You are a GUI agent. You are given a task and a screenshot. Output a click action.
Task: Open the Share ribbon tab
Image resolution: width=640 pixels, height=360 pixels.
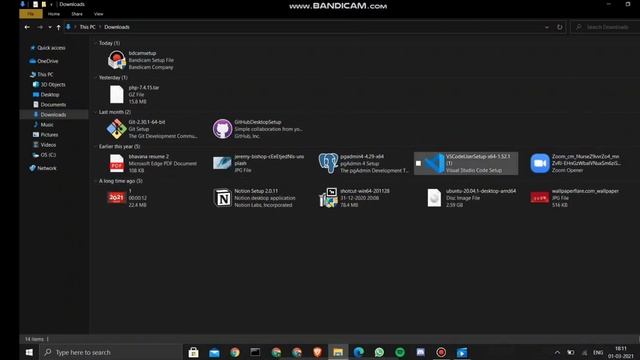tap(77, 14)
